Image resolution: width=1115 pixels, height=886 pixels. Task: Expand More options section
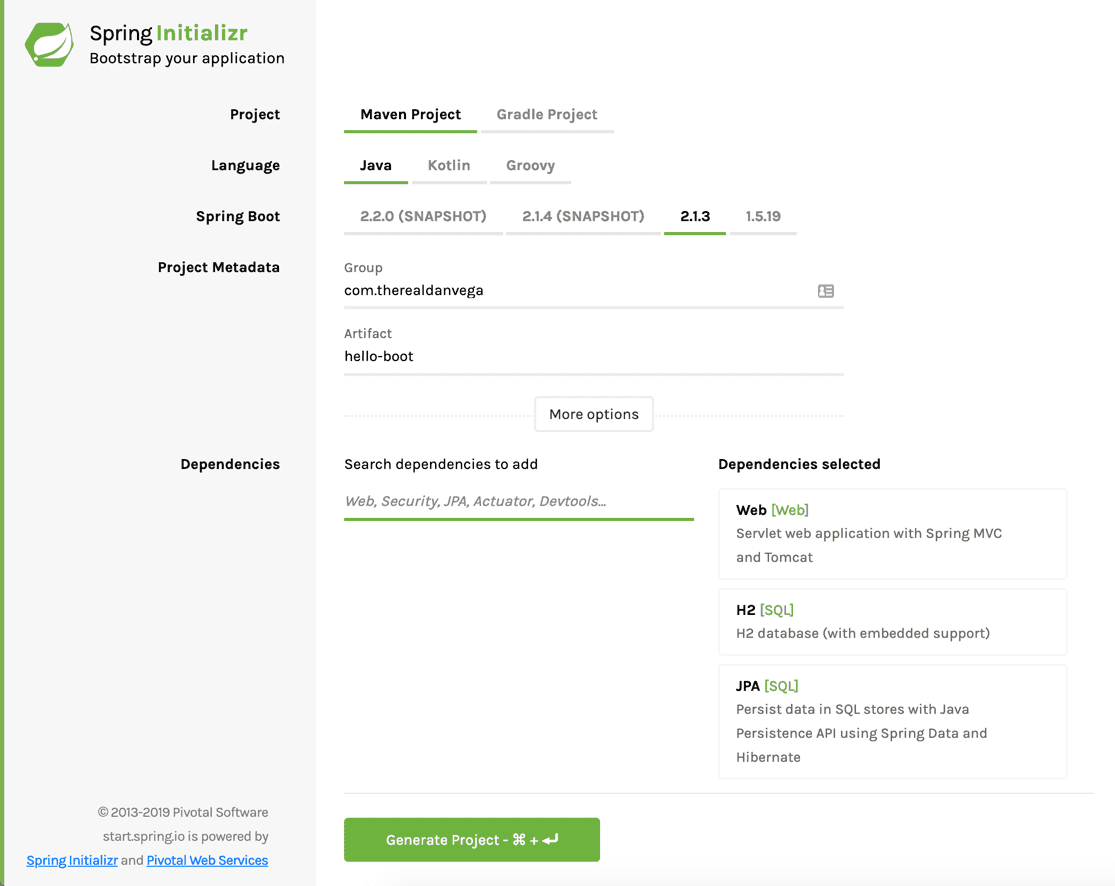(x=593, y=414)
